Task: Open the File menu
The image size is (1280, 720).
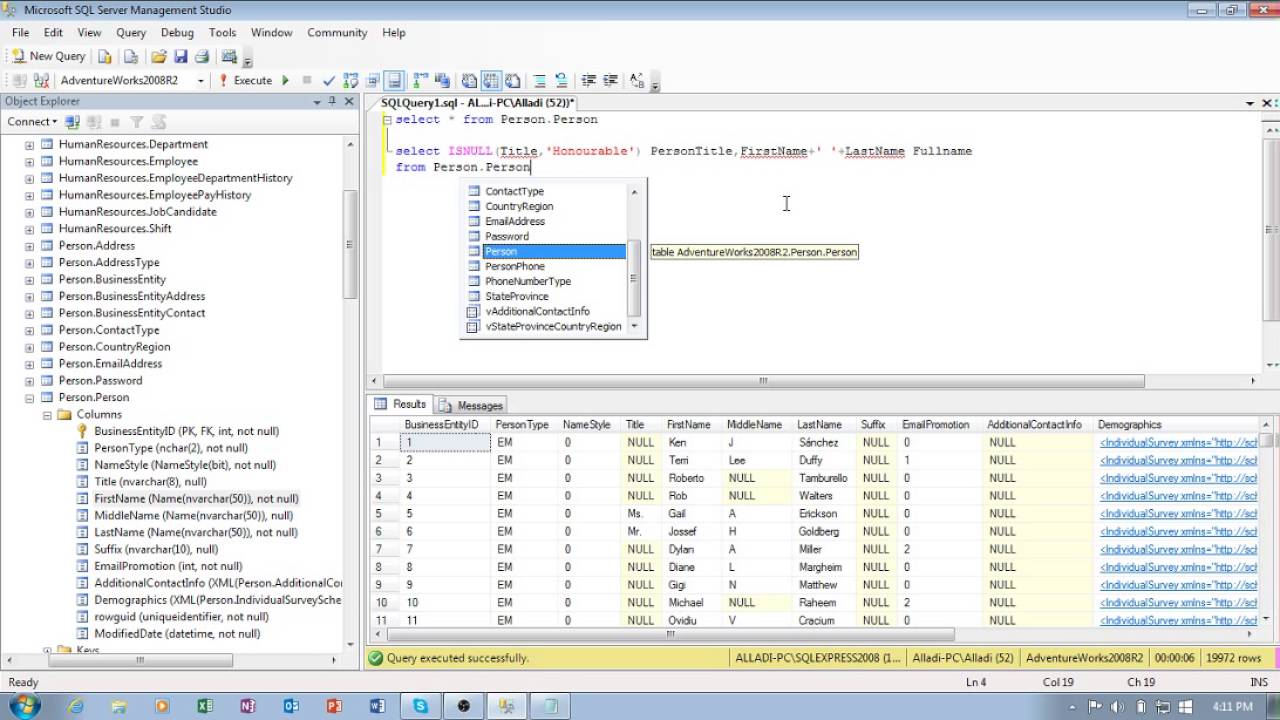Action: (20, 33)
